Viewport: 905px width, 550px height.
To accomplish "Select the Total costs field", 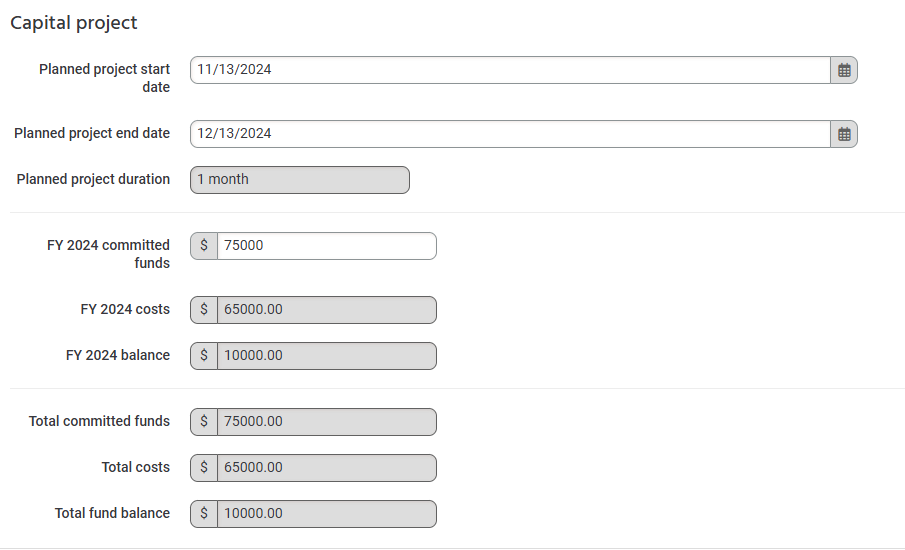I will pos(327,468).
